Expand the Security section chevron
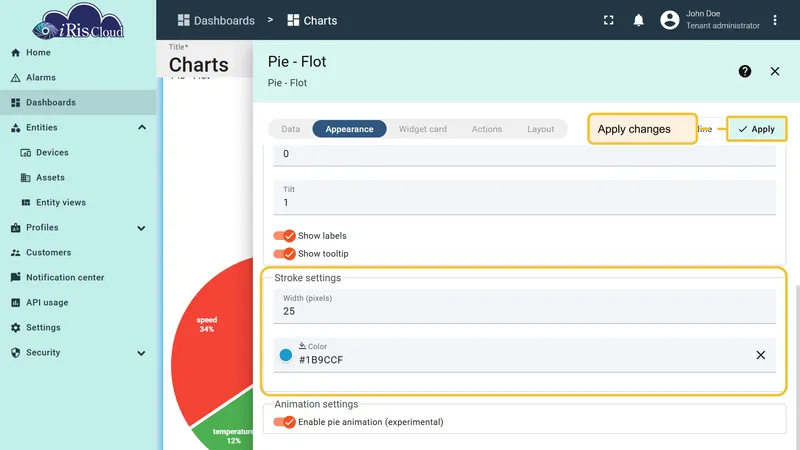 pos(141,353)
